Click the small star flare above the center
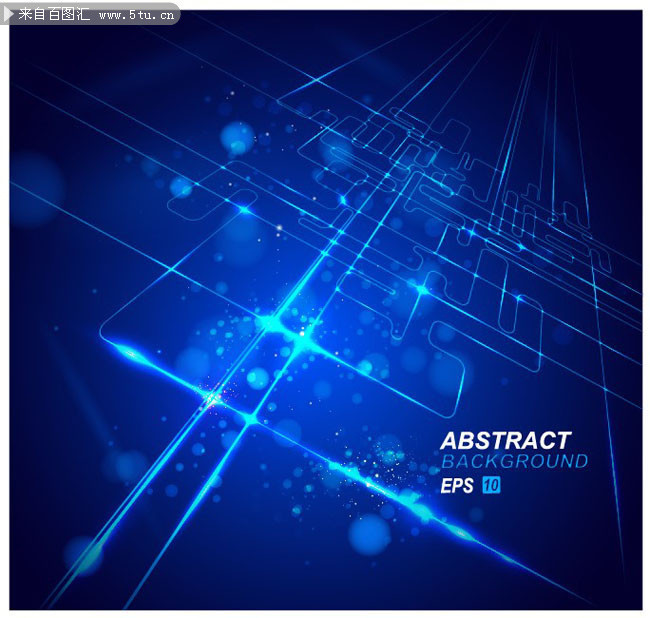The height and width of the screenshot is (618, 650). [x=247, y=208]
